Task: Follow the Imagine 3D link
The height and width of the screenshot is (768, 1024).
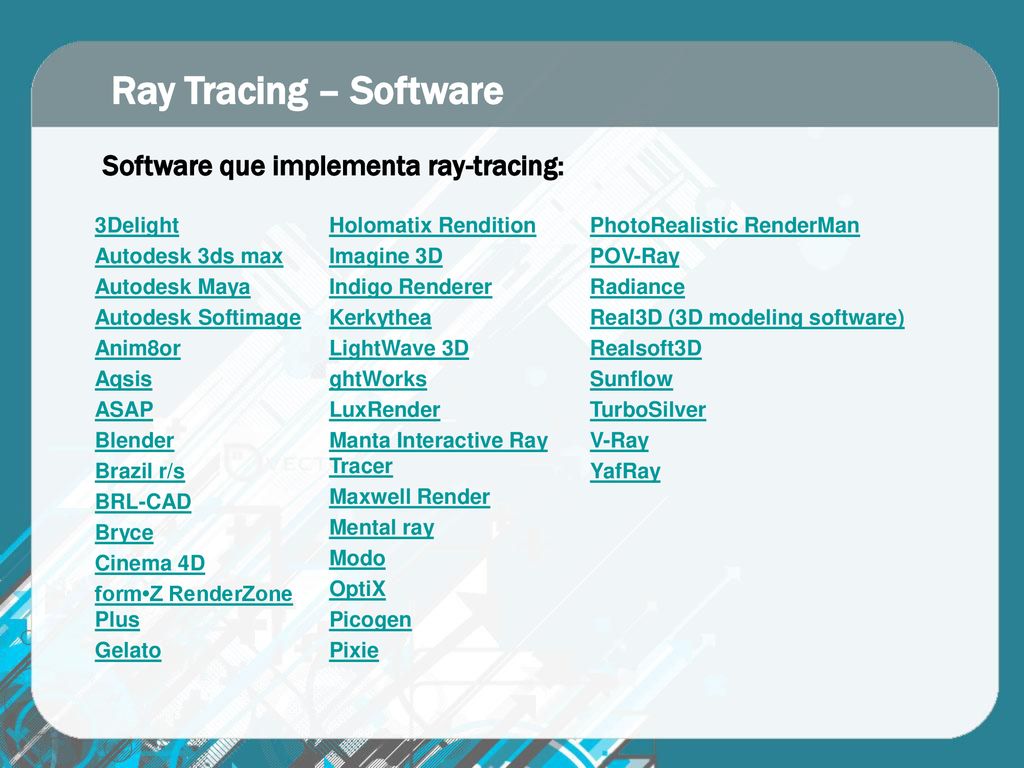Action: (386, 256)
